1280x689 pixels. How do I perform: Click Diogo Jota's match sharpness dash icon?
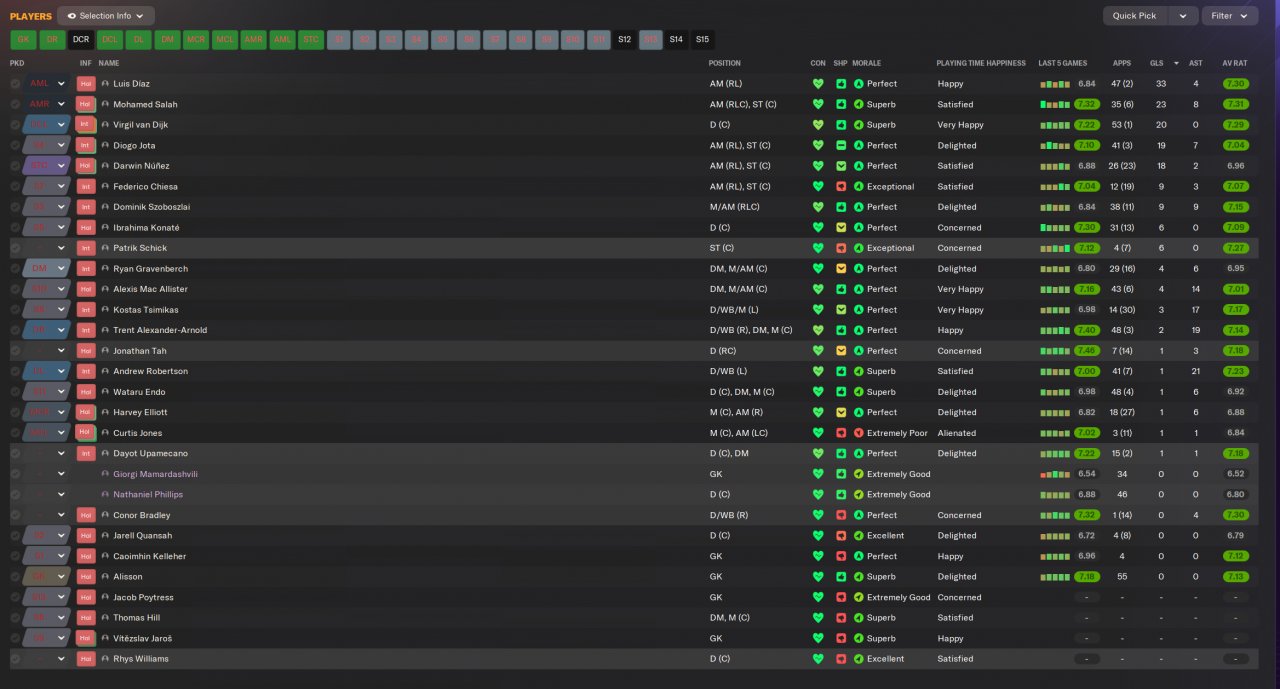click(x=841, y=146)
